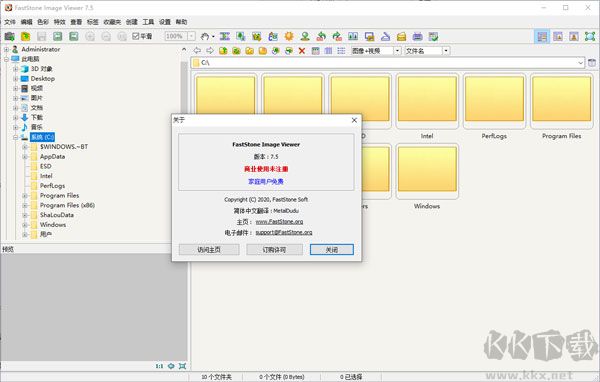Click the 关闭 button in About dialog
Viewport: 600px width, 382px height.
[x=332, y=250]
